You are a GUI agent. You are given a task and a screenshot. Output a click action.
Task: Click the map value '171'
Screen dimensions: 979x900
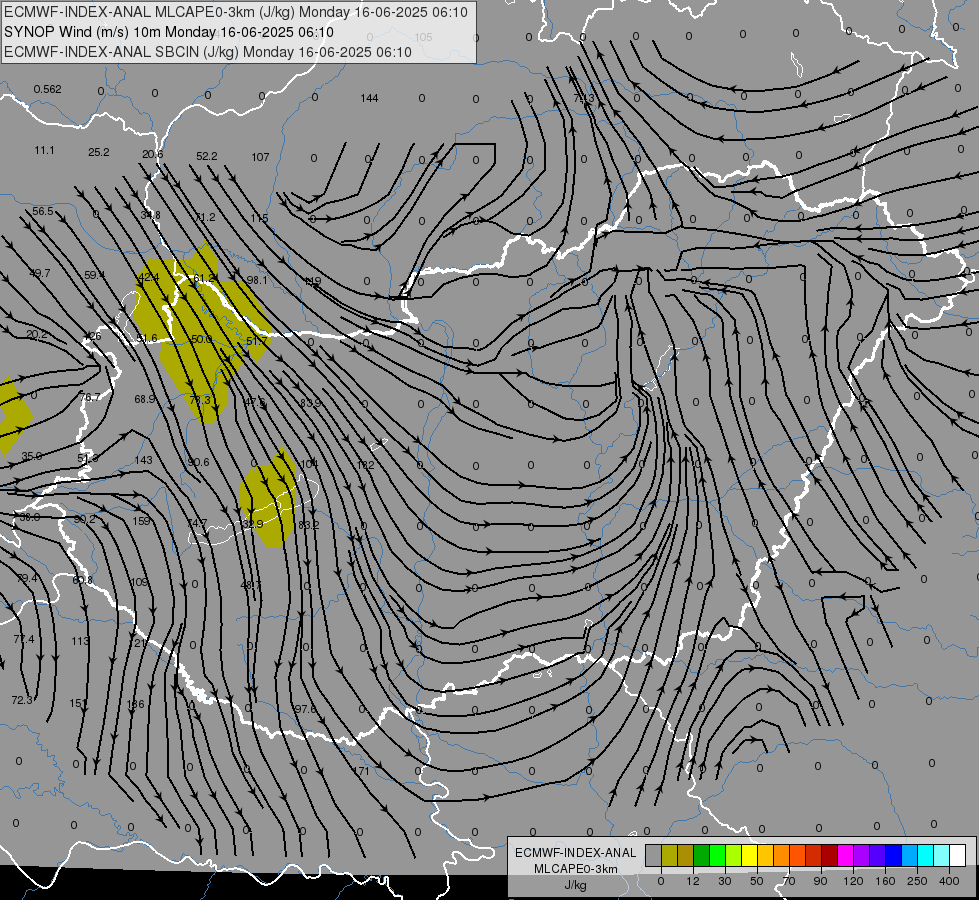[x=362, y=771]
